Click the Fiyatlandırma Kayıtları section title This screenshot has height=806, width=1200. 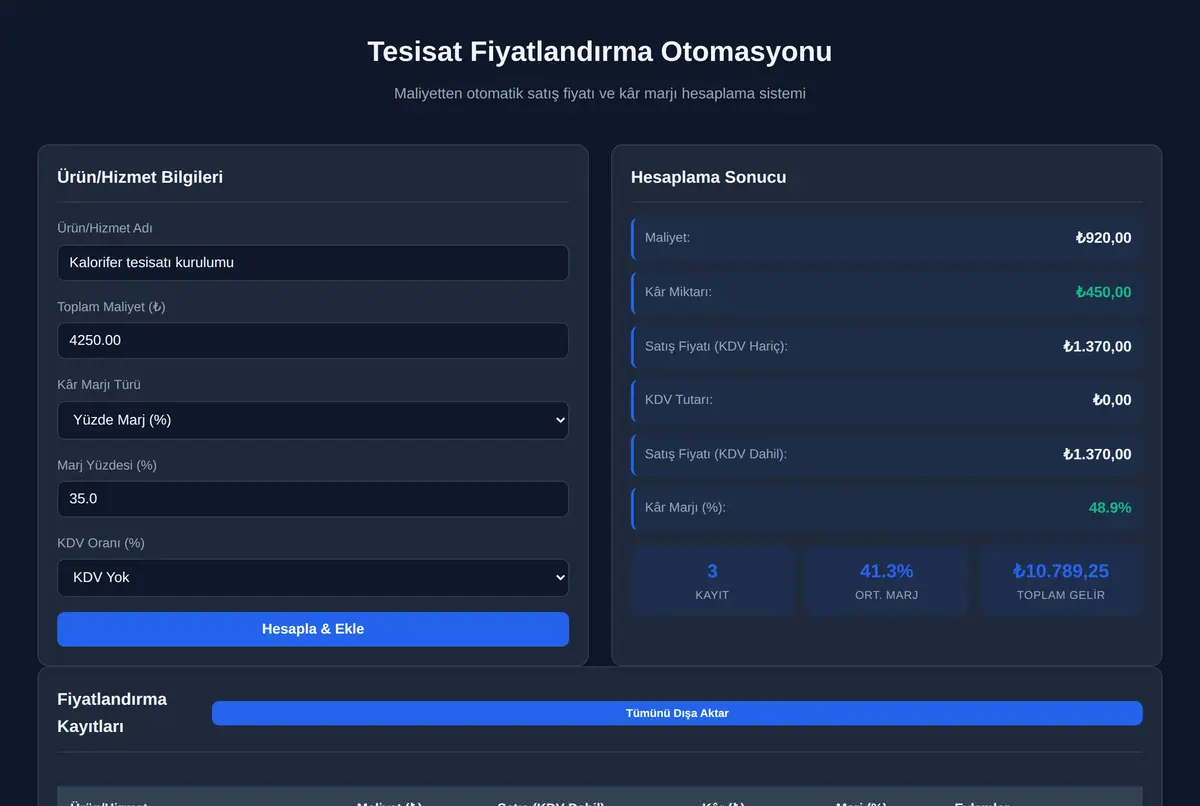(x=112, y=713)
